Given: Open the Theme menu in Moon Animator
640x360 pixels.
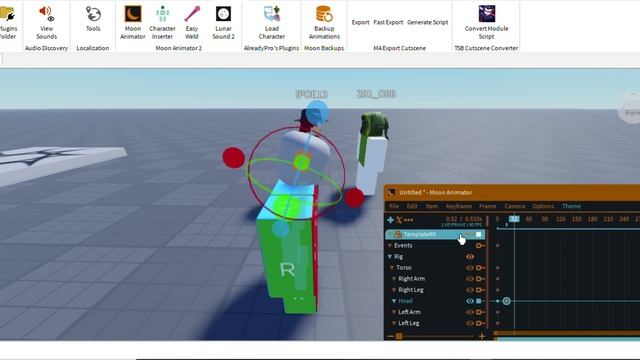Looking at the screenshot, I should [571, 206].
